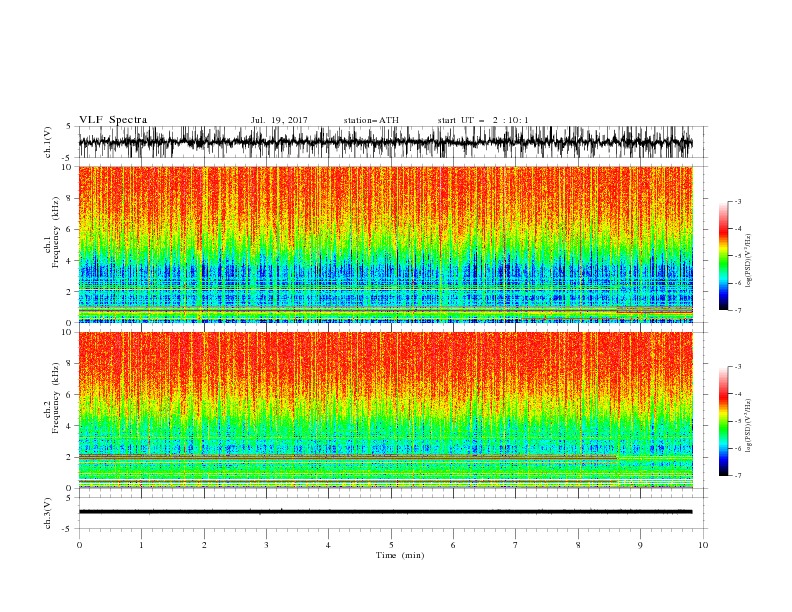Click the ch.2 spectrogram color scale bar
Screen dimensions: 792x612
click(x=723, y=421)
